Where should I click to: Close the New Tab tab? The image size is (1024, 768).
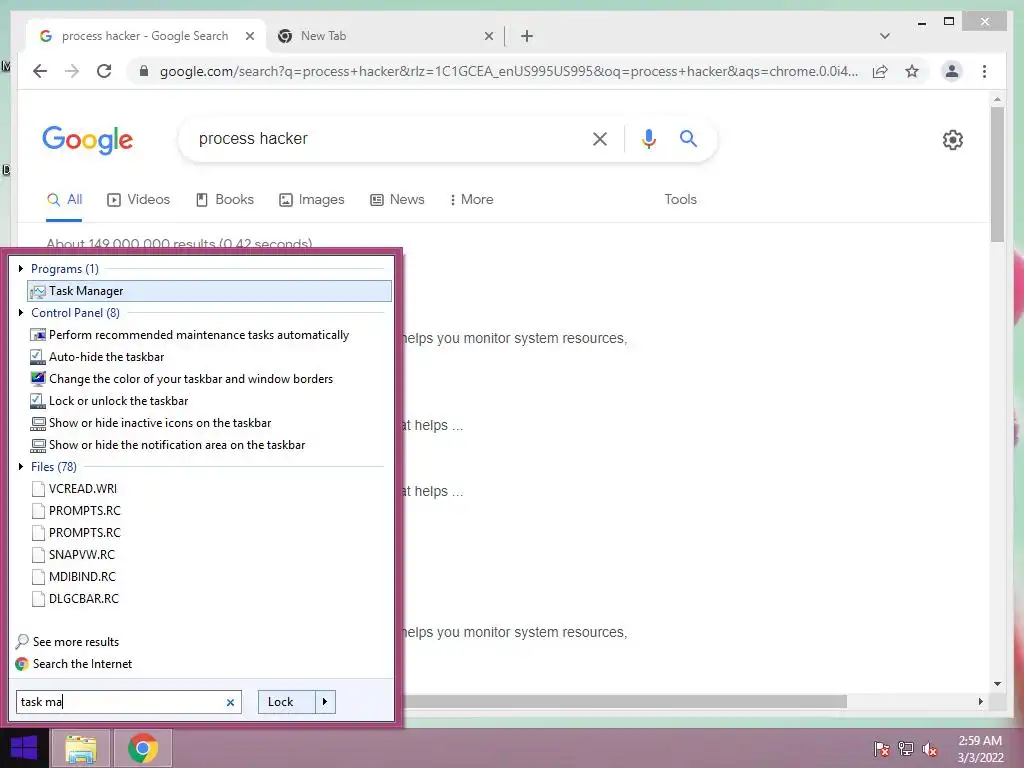pyautogui.click(x=488, y=36)
